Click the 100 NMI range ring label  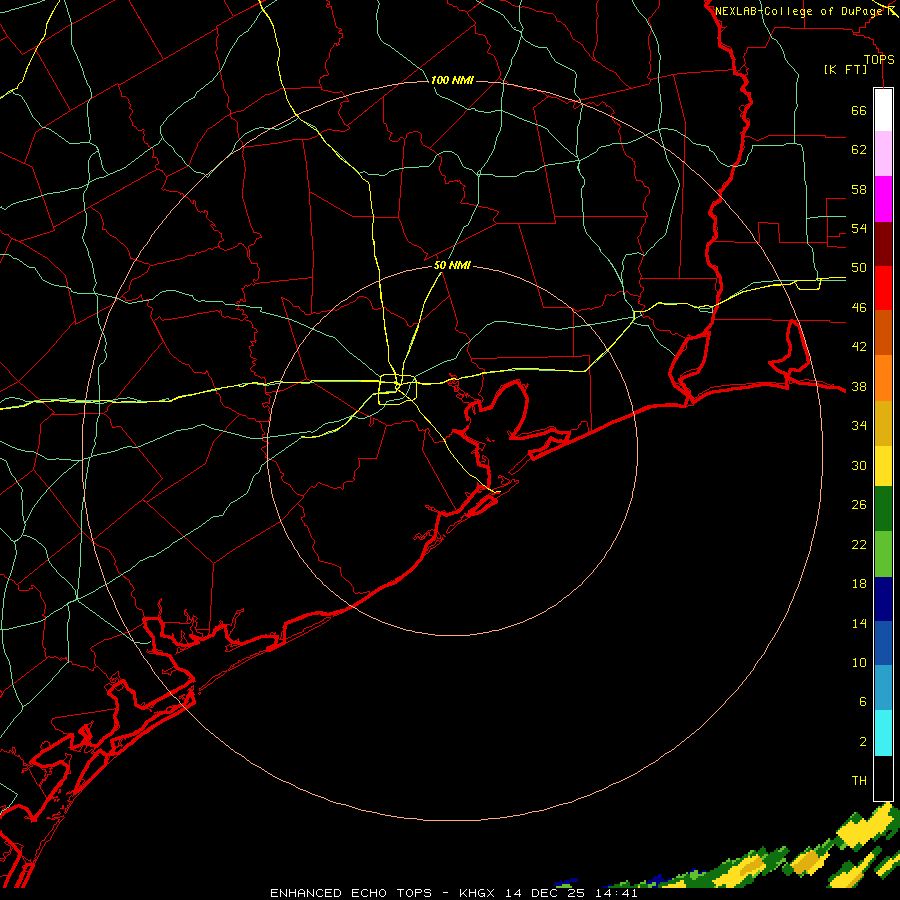[452, 80]
